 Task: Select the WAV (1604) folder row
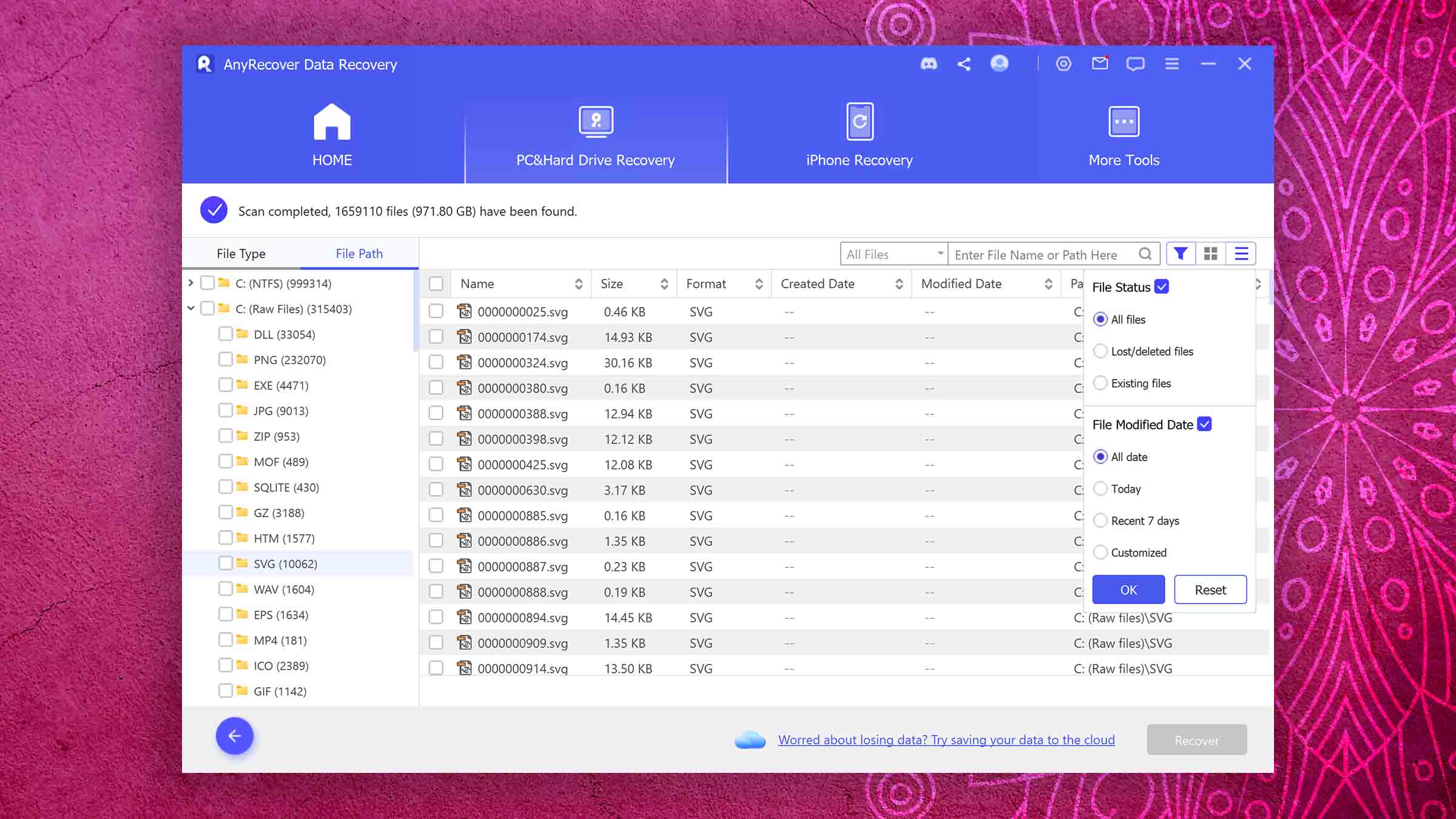(298, 589)
